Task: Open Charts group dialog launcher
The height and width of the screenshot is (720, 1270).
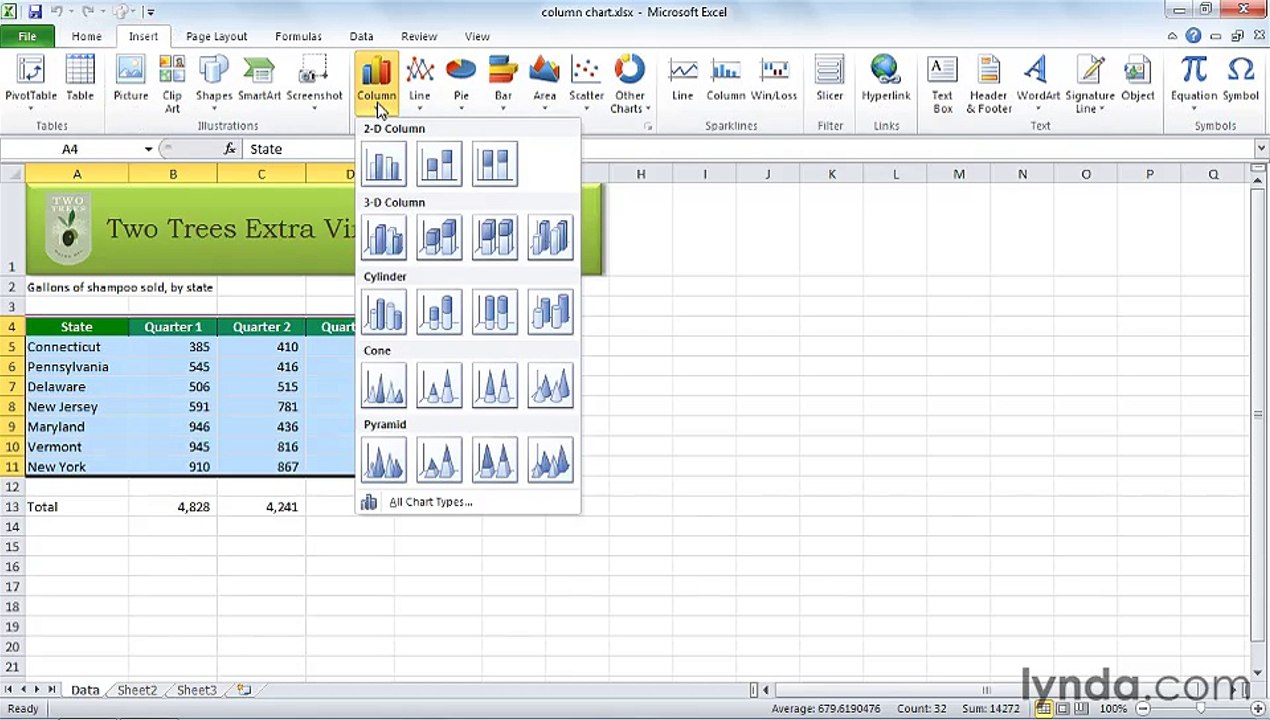Action: 648,127
